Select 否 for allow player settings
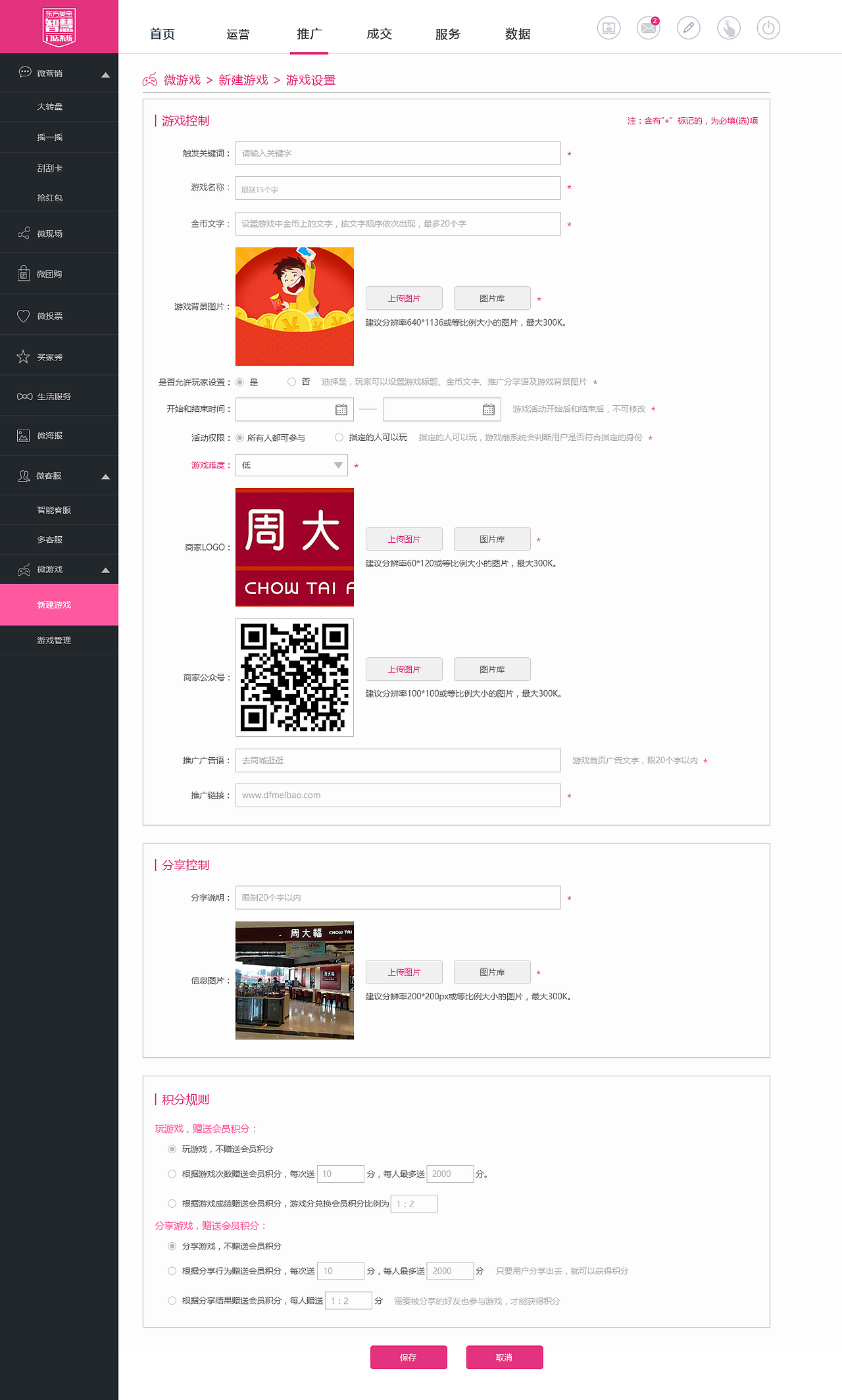 pos(291,382)
